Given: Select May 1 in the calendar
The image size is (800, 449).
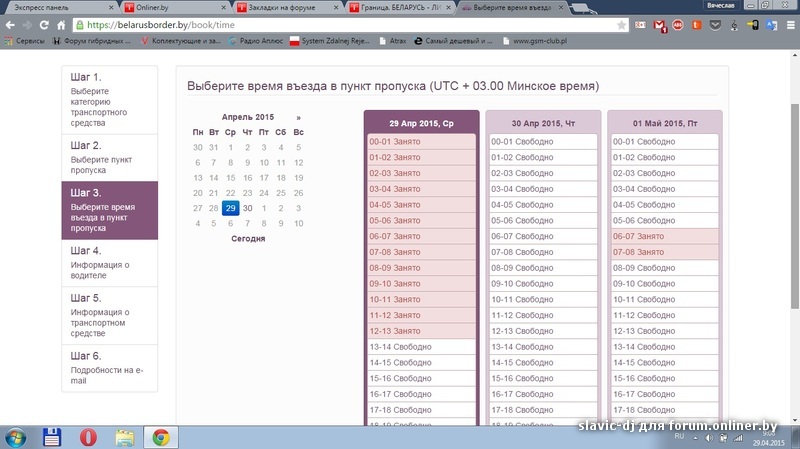Looking at the screenshot, I should point(264,208).
